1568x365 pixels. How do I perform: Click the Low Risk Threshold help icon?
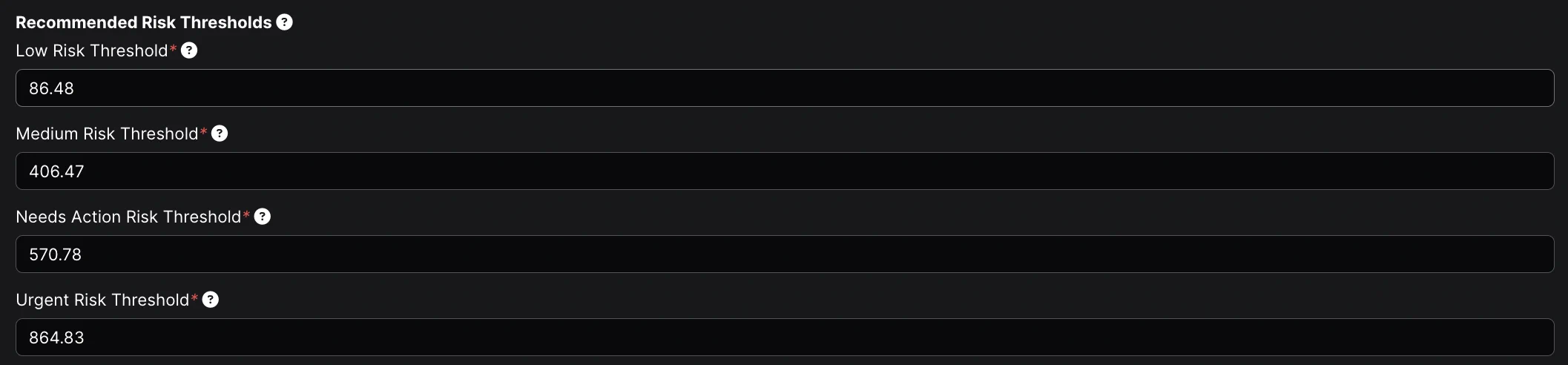189,50
